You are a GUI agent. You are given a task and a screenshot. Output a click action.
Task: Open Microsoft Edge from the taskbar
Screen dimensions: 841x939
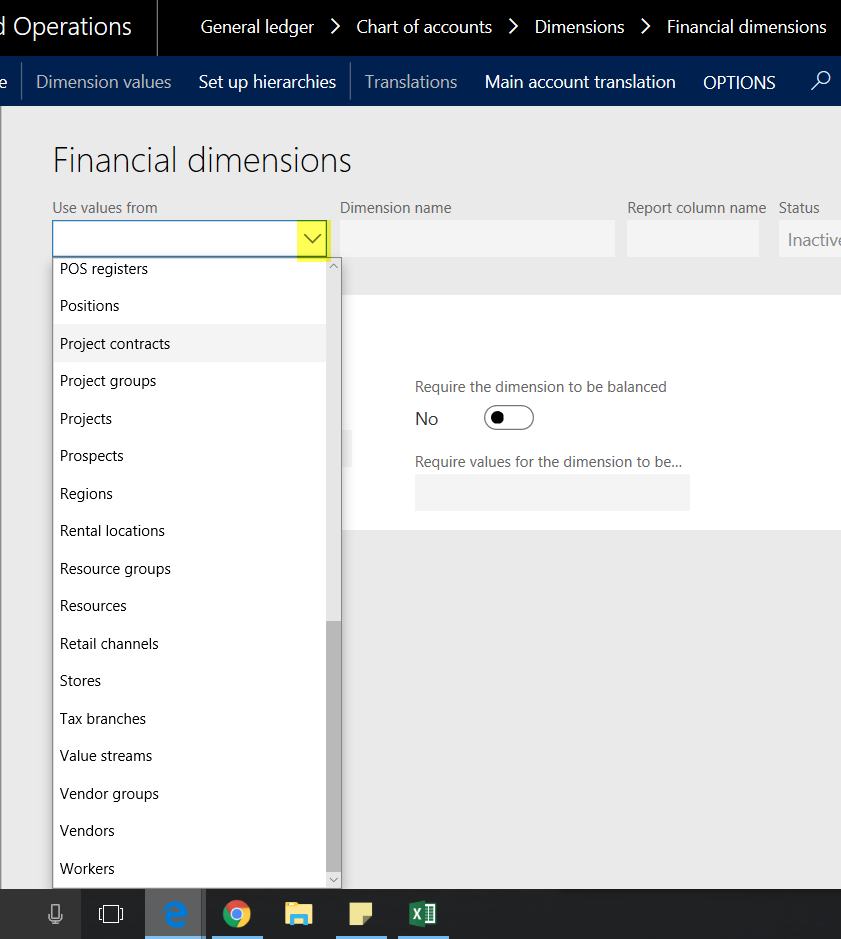coord(176,914)
